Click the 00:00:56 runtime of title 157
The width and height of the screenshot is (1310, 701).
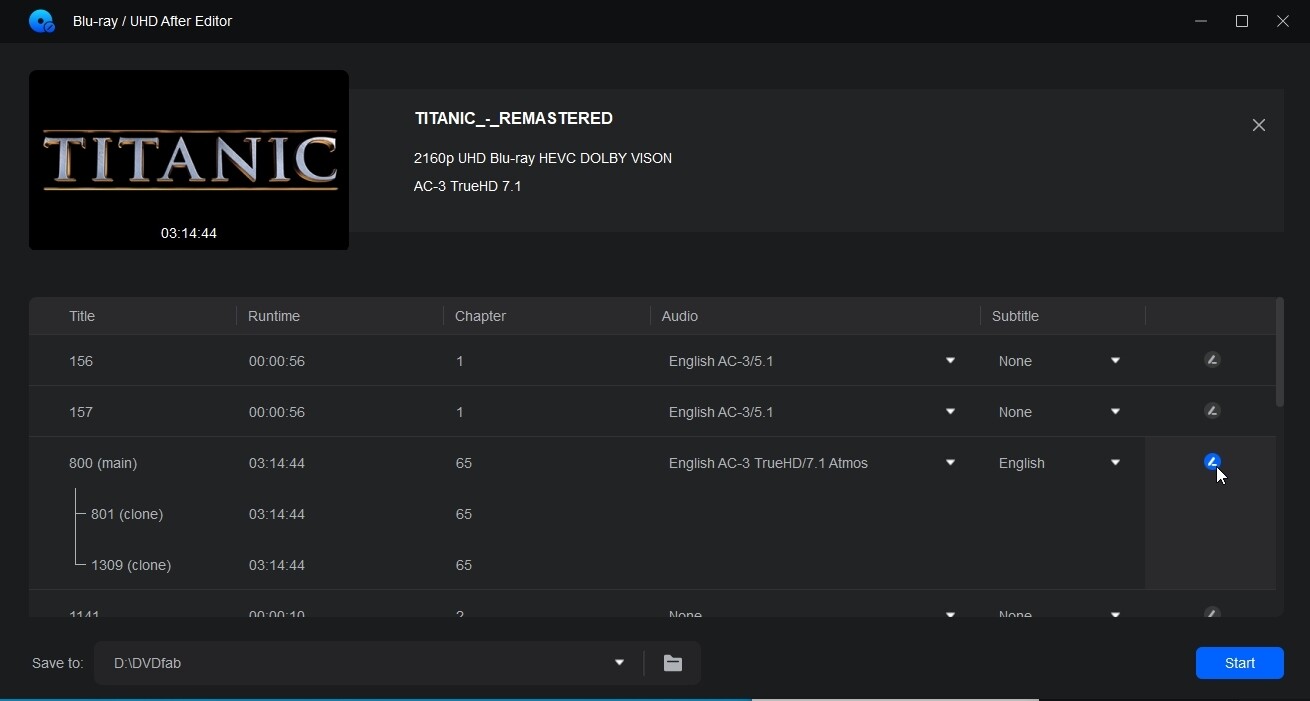pos(277,412)
